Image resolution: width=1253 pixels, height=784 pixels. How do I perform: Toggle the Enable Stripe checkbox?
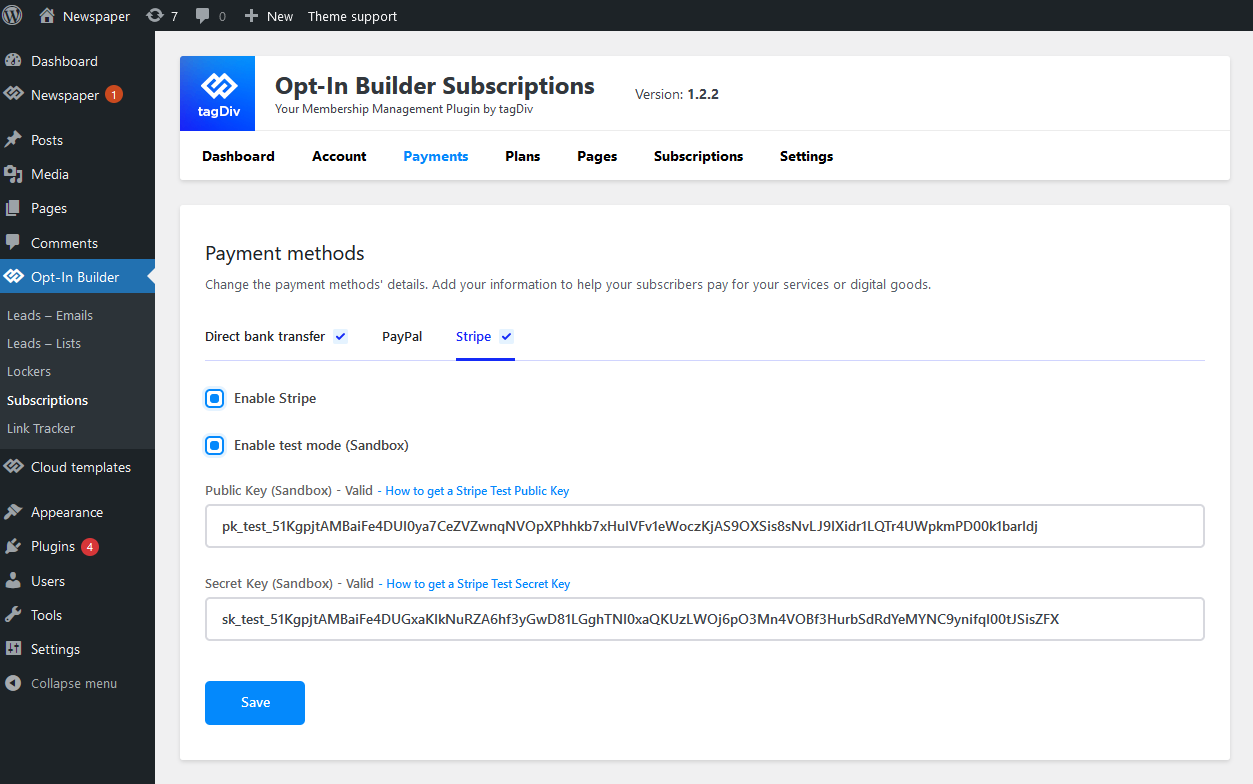pos(214,398)
